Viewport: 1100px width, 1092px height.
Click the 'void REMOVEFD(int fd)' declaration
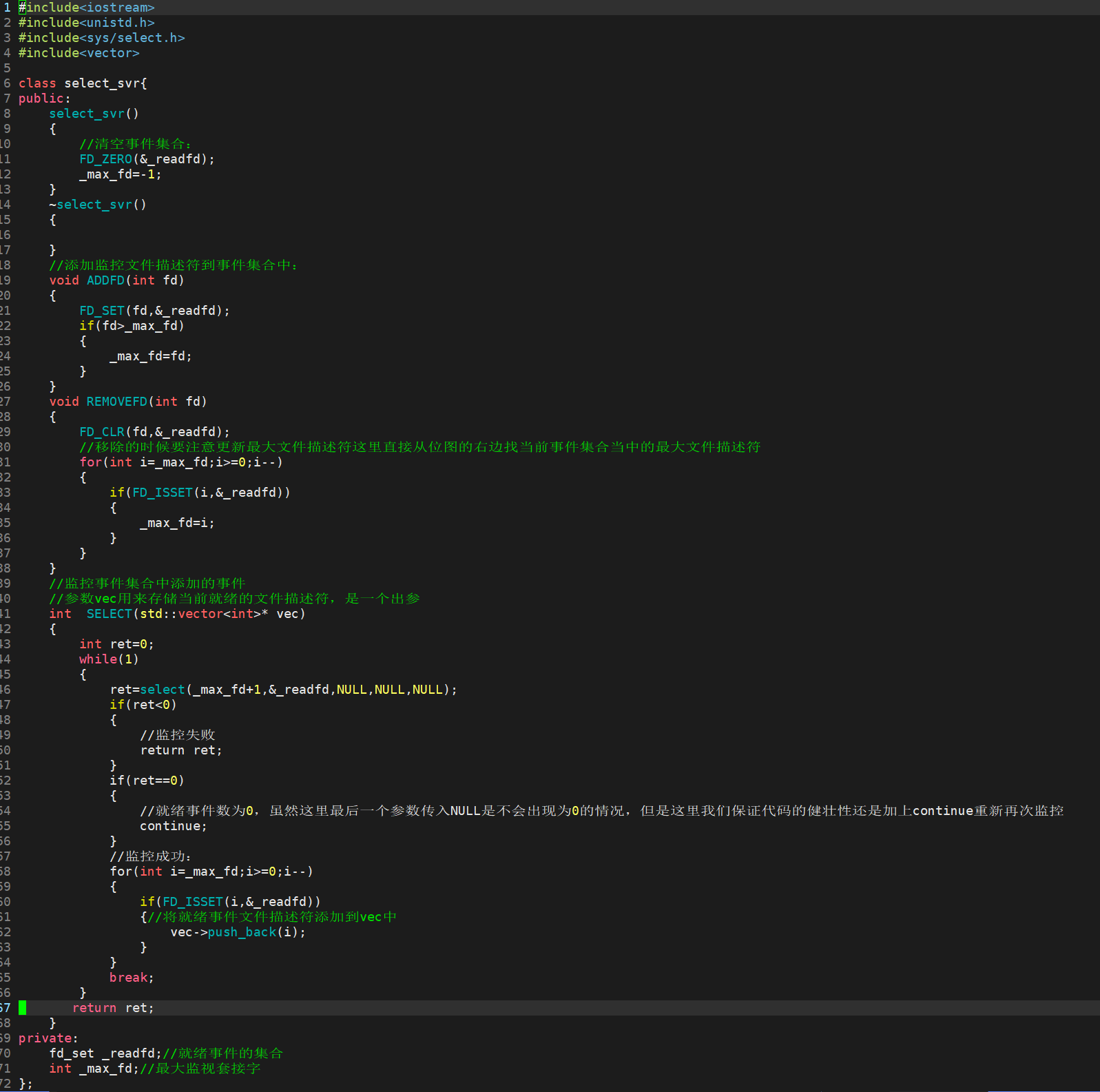tap(128, 402)
